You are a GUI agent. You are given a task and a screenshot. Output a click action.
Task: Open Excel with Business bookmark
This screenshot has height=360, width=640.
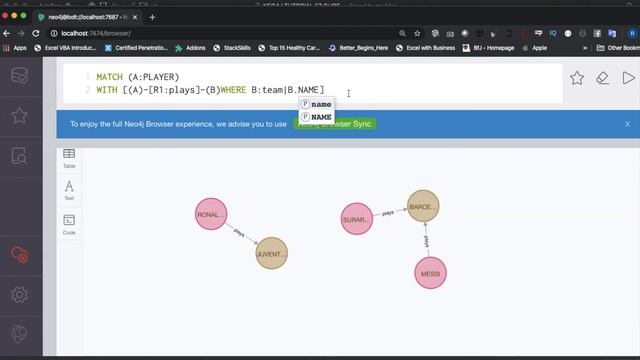click(425, 48)
